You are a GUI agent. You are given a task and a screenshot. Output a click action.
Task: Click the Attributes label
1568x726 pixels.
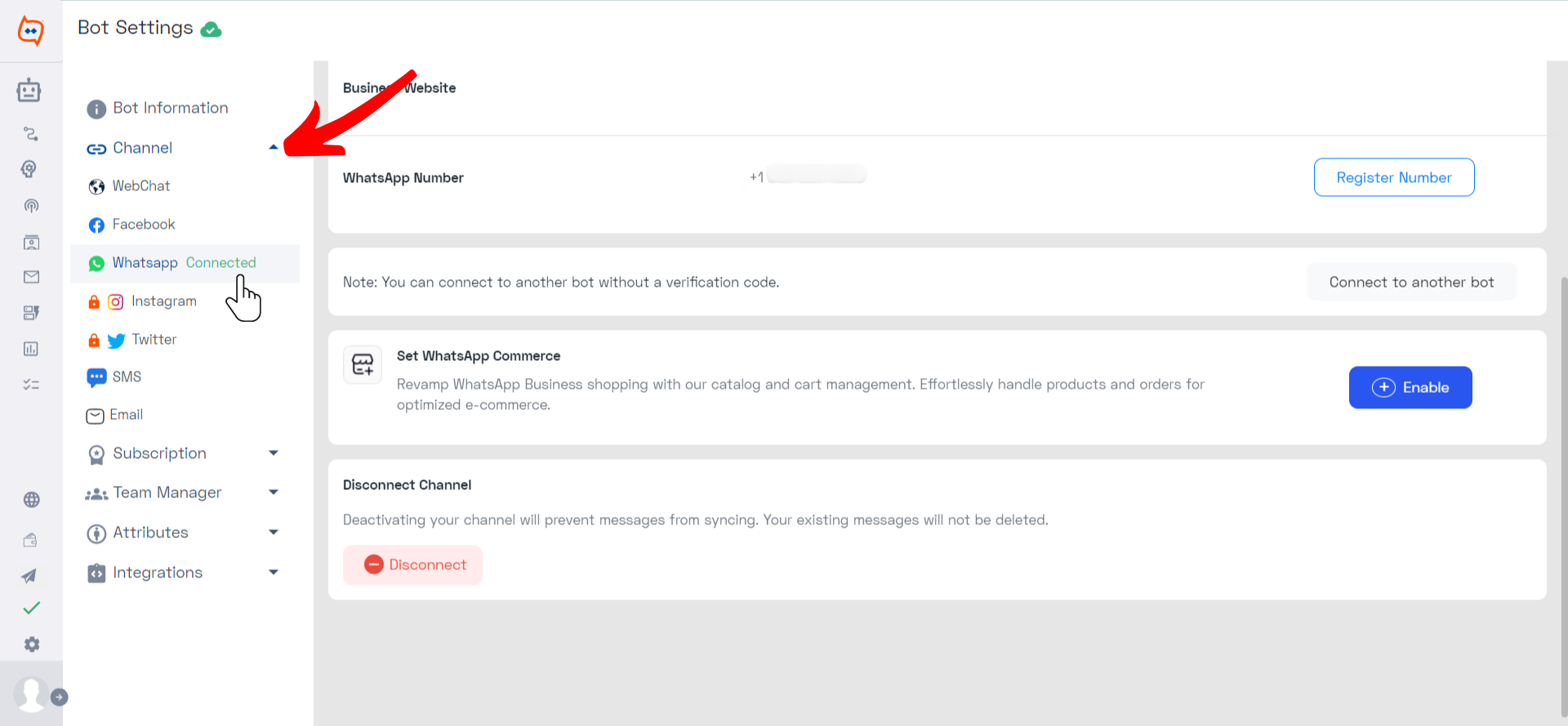pos(150,532)
